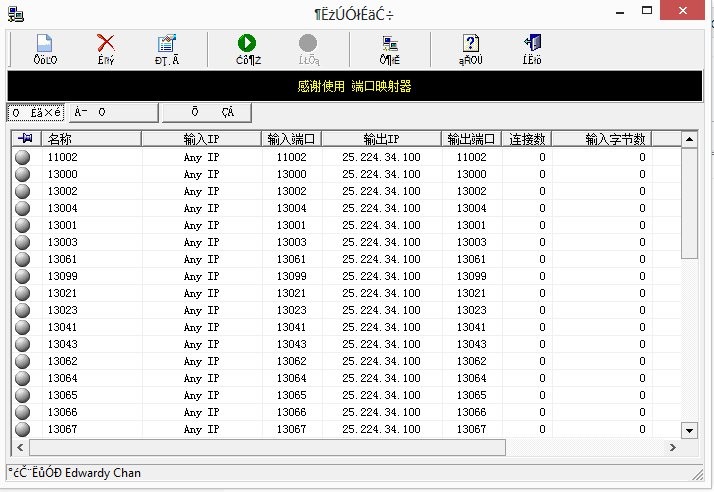
Task: Click the vertical scrollbar thumb
Action: tap(689, 203)
